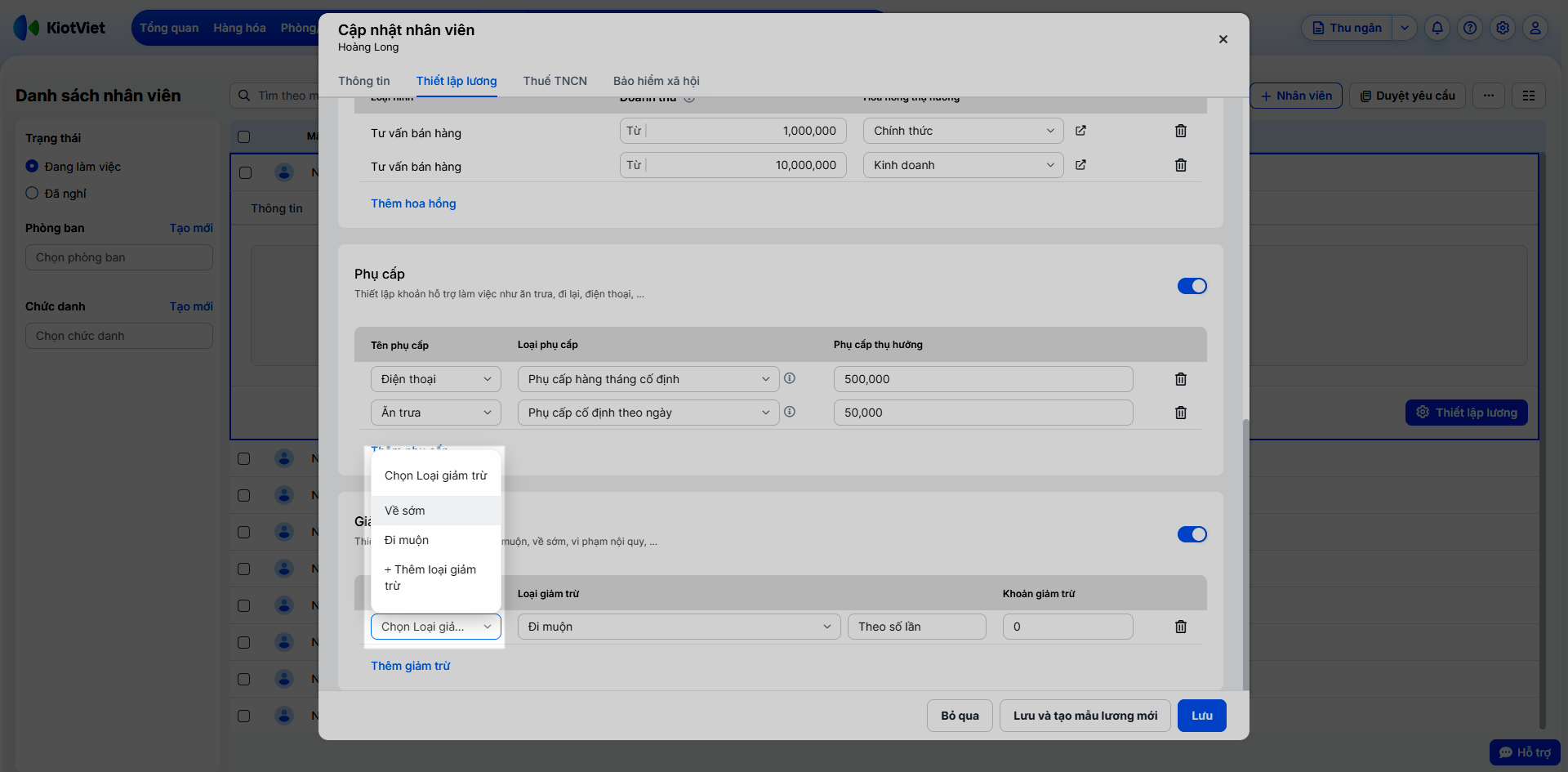The height and width of the screenshot is (772, 1568).
Task: Delete the commission row with 1,000,000
Action: [1181, 131]
